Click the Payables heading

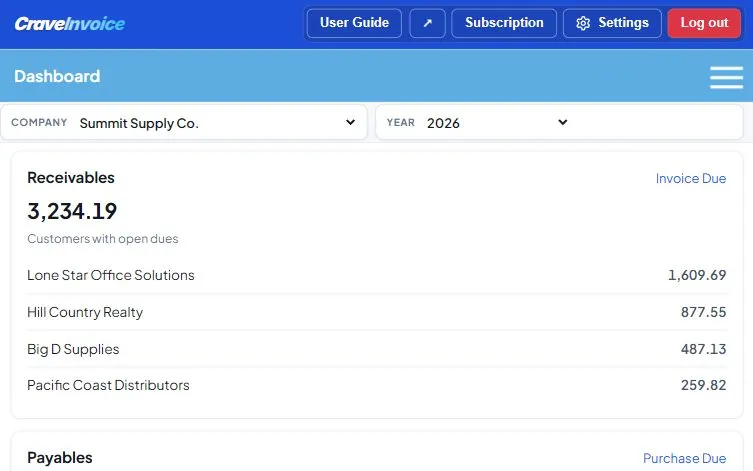[60, 458]
